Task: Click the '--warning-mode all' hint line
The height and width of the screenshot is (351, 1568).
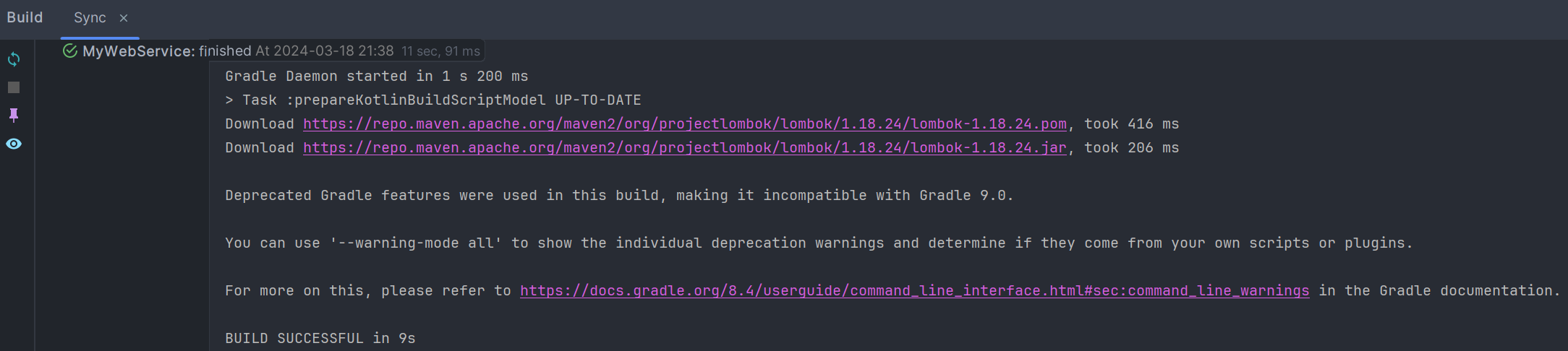Action: [x=819, y=243]
